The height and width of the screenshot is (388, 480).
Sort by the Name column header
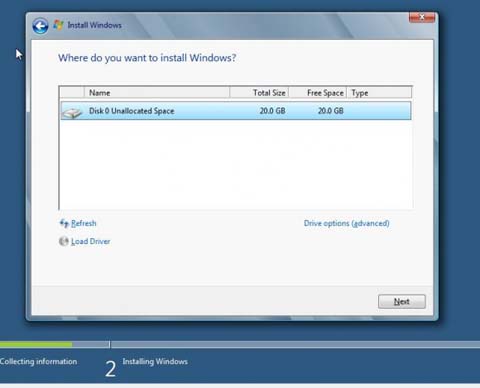157,93
